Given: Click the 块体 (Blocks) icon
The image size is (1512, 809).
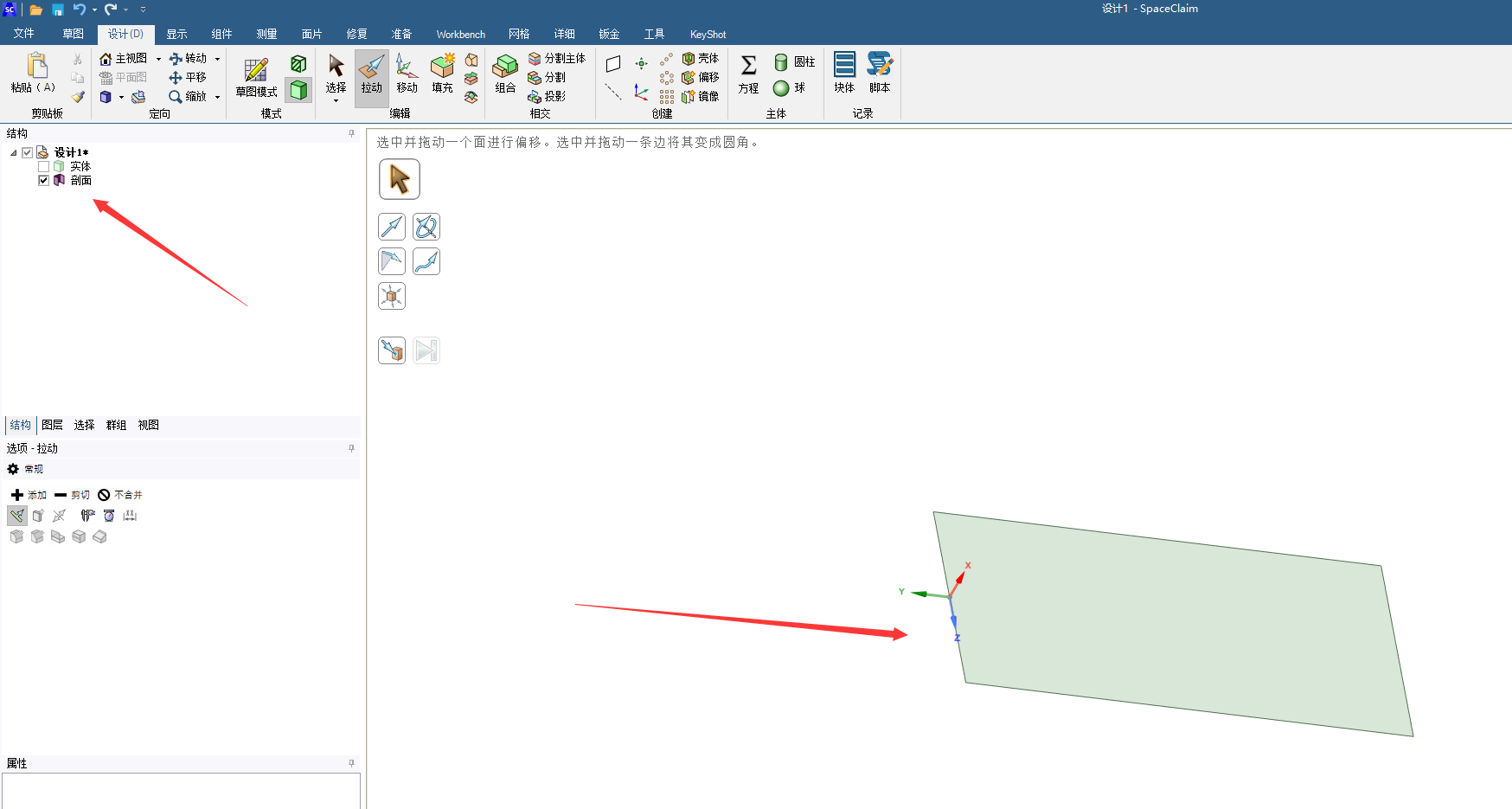Looking at the screenshot, I should [844, 74].
